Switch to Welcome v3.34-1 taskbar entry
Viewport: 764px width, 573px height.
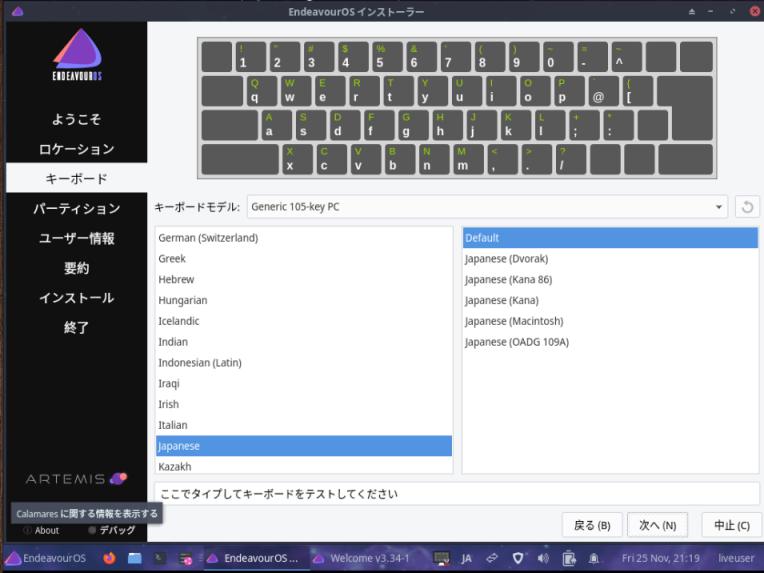[x=362, y=558]
